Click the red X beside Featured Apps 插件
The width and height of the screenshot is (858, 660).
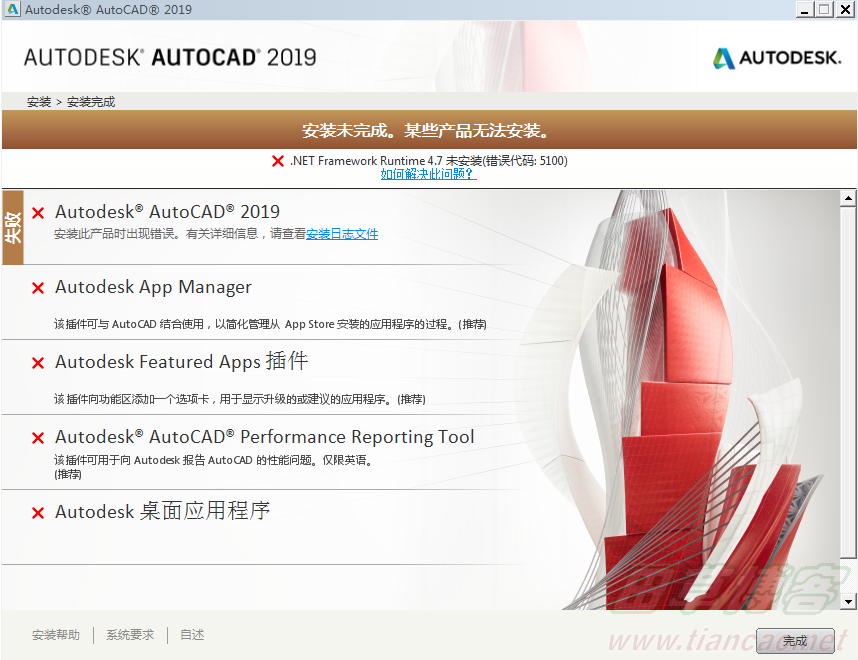click(38, 363)
